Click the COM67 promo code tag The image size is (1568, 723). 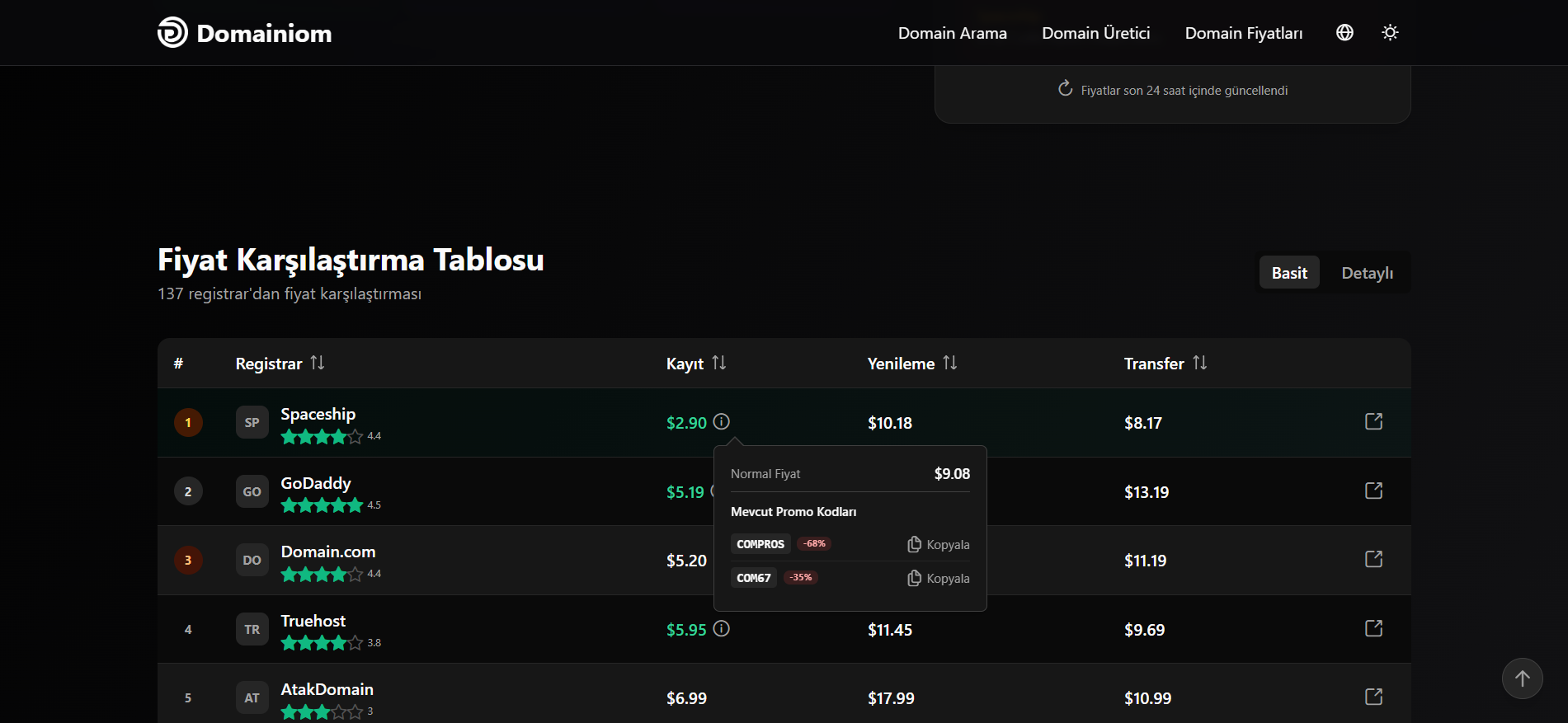(x=754, y=578)
